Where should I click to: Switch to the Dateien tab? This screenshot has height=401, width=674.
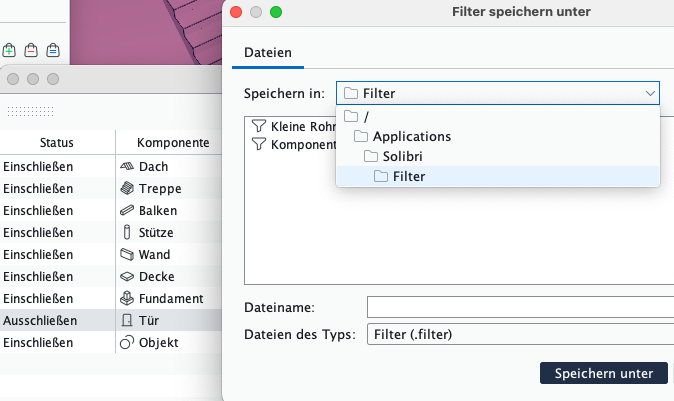coord(268,52)
